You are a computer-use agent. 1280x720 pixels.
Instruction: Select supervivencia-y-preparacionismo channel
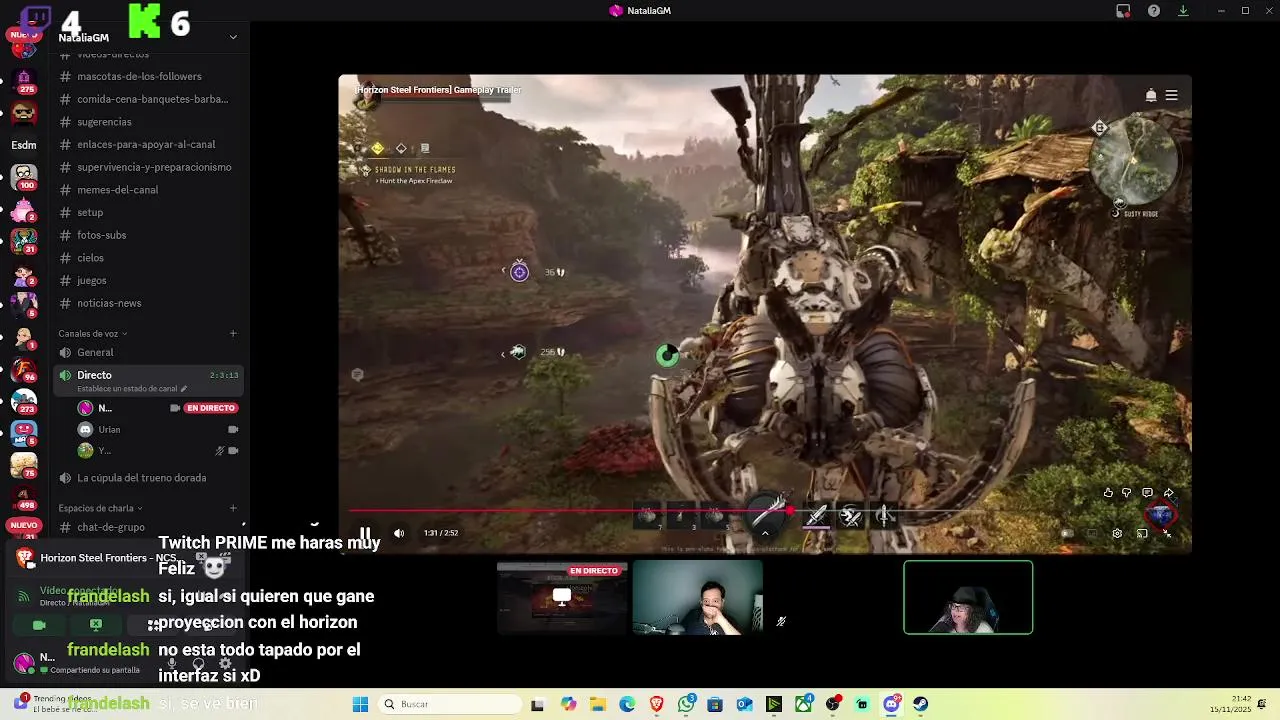150,167
